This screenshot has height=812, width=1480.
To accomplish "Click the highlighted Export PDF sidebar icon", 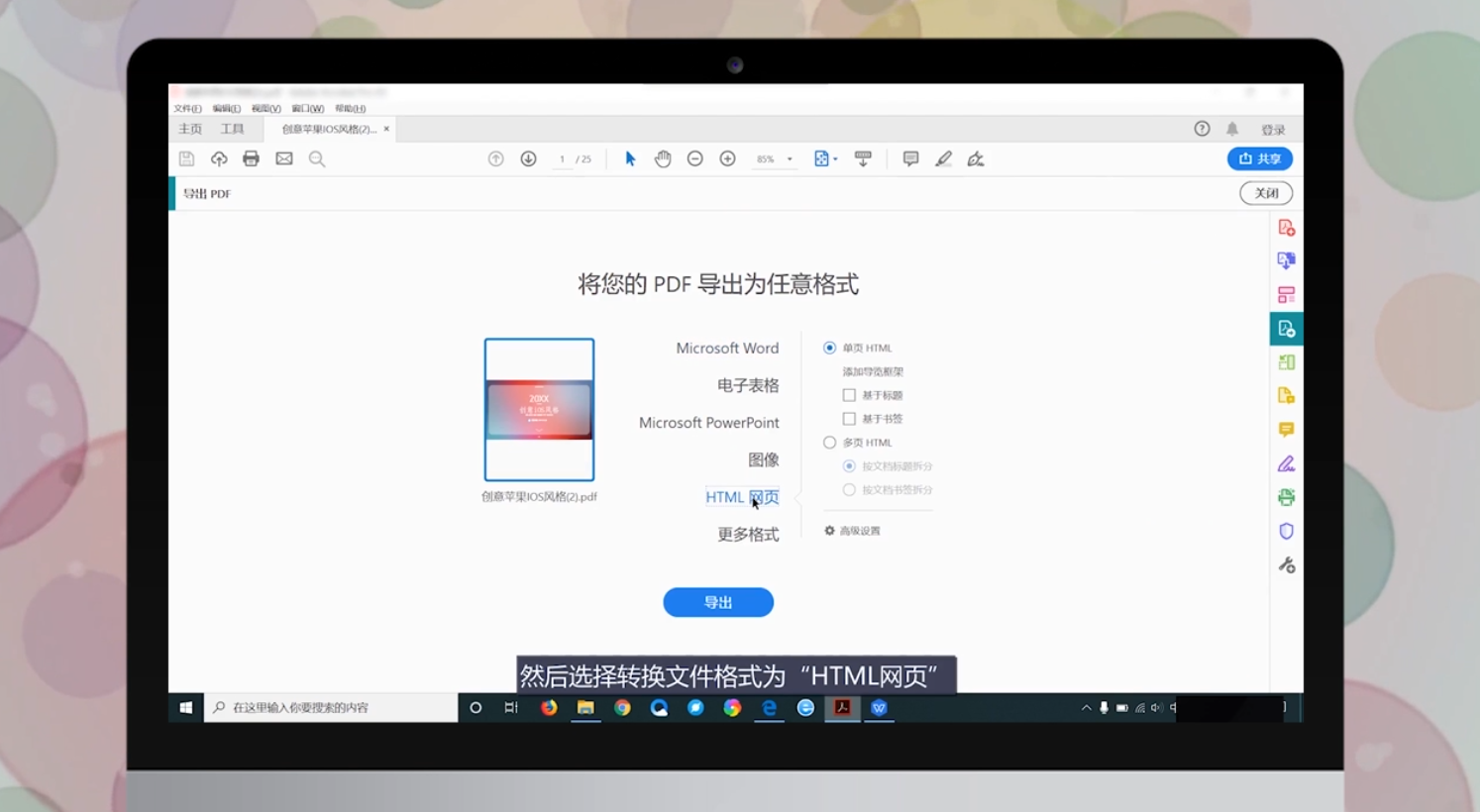I will click(x=1286, y=329).
